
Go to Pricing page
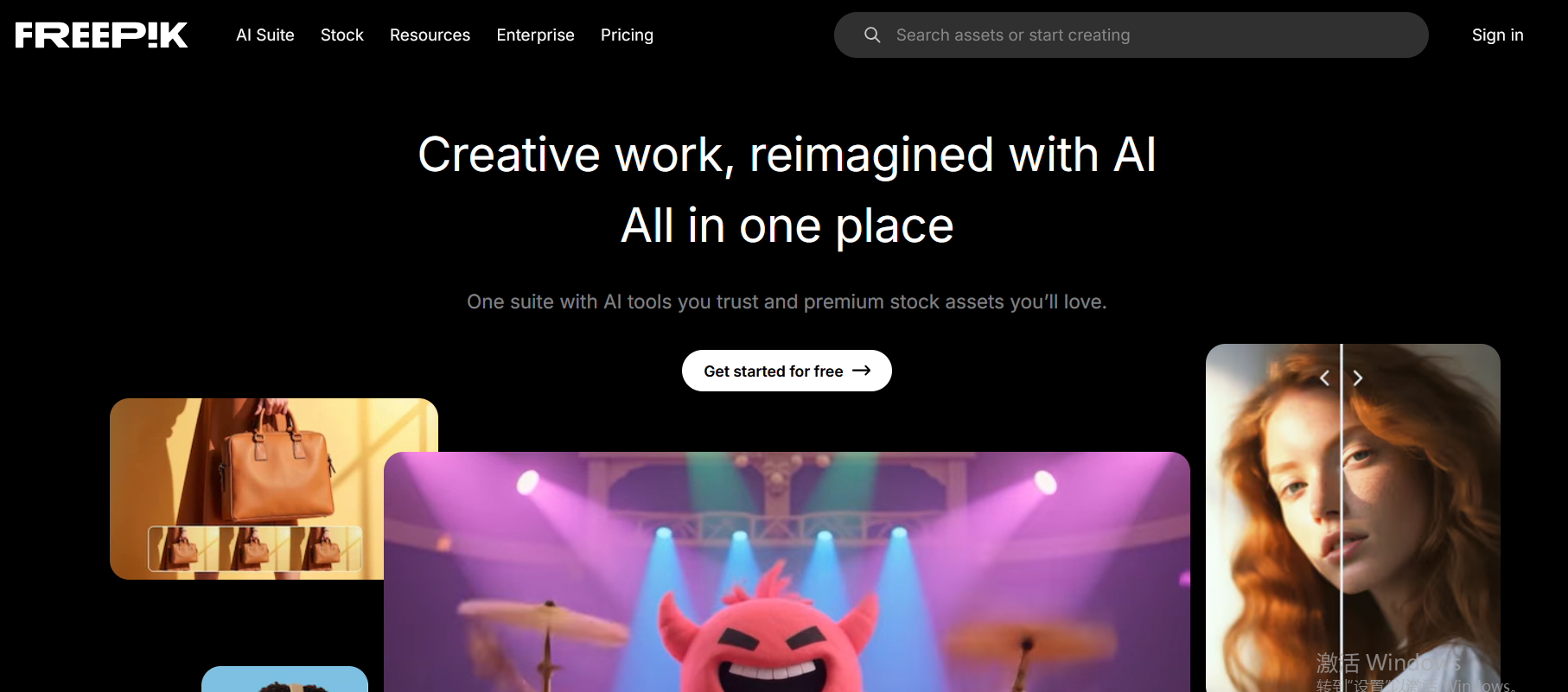[627, 35]
